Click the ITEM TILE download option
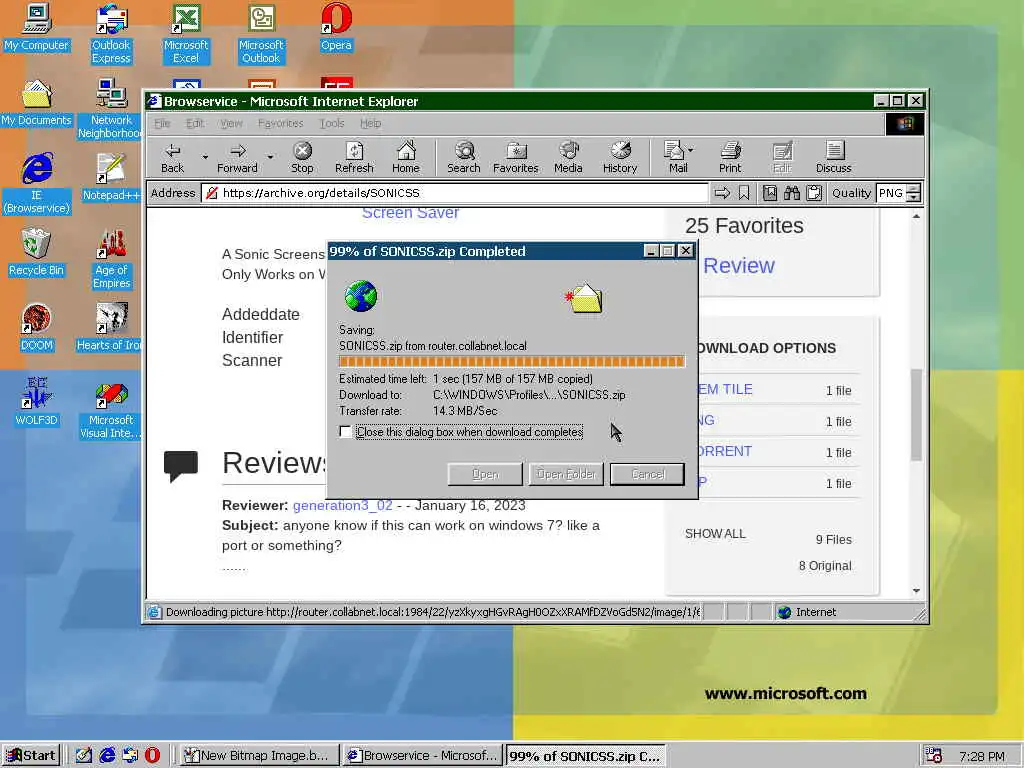 coord(725,389)
